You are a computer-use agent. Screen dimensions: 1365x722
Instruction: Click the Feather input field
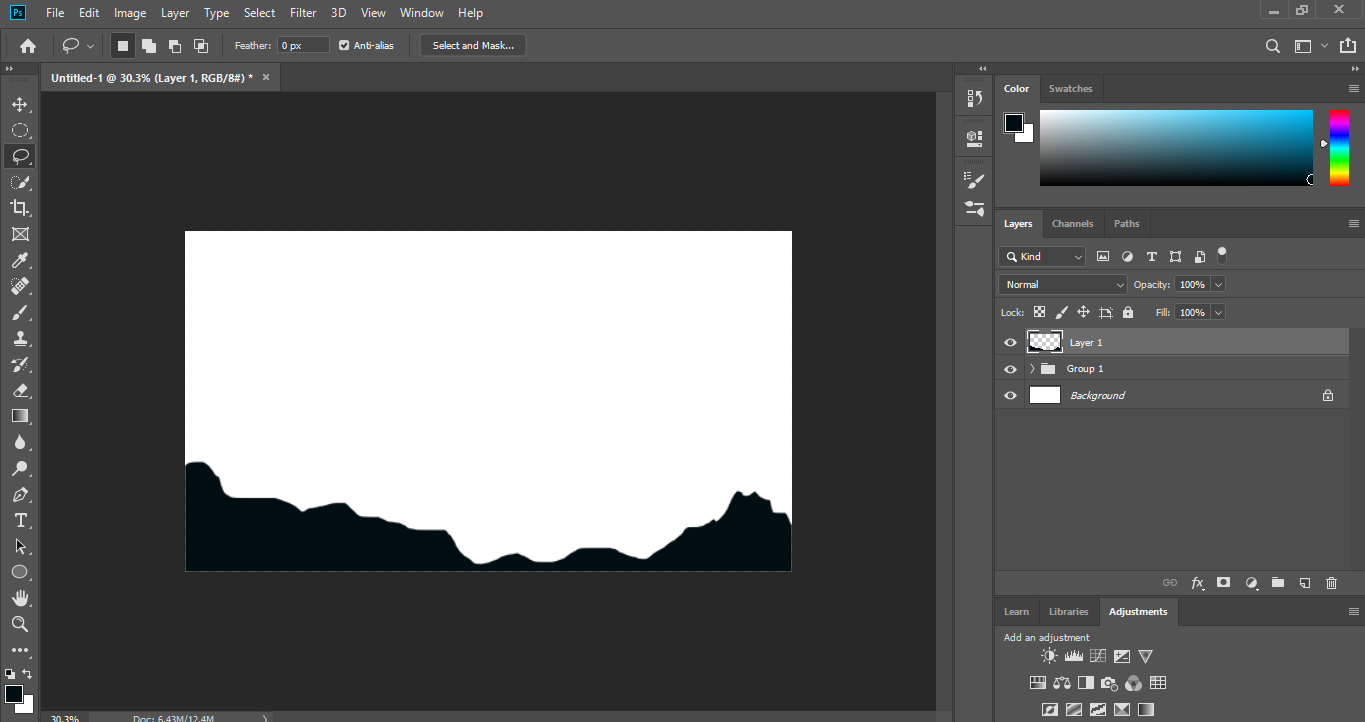pos(303,45)
